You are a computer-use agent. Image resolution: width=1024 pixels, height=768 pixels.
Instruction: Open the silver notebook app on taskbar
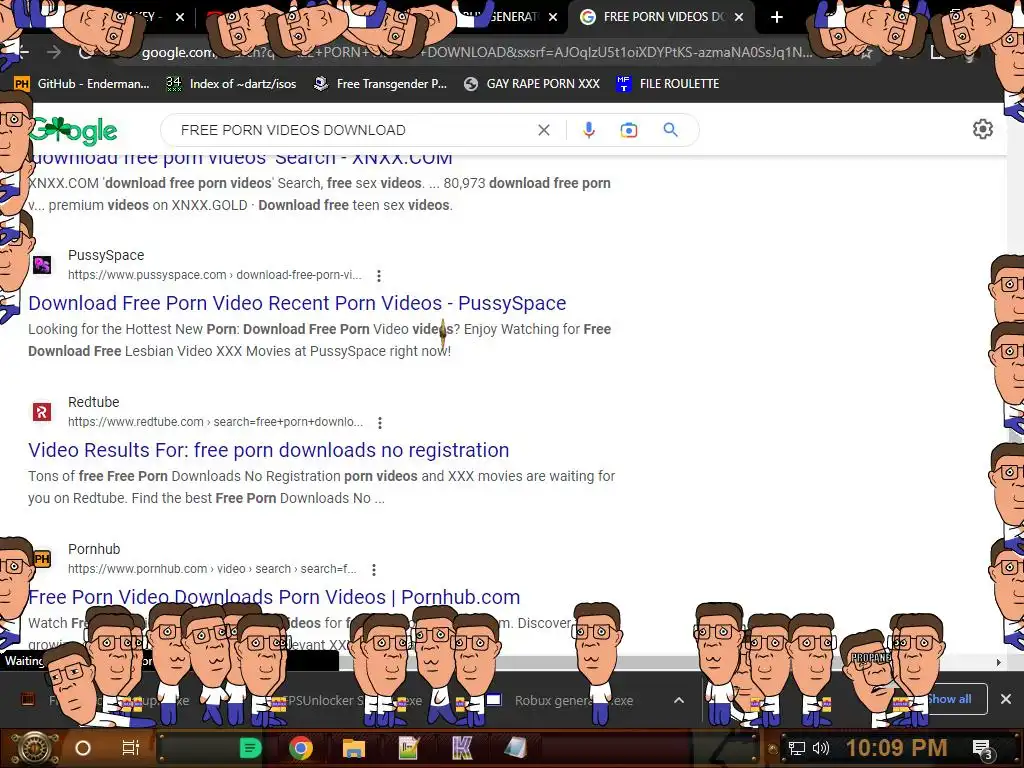515,748
